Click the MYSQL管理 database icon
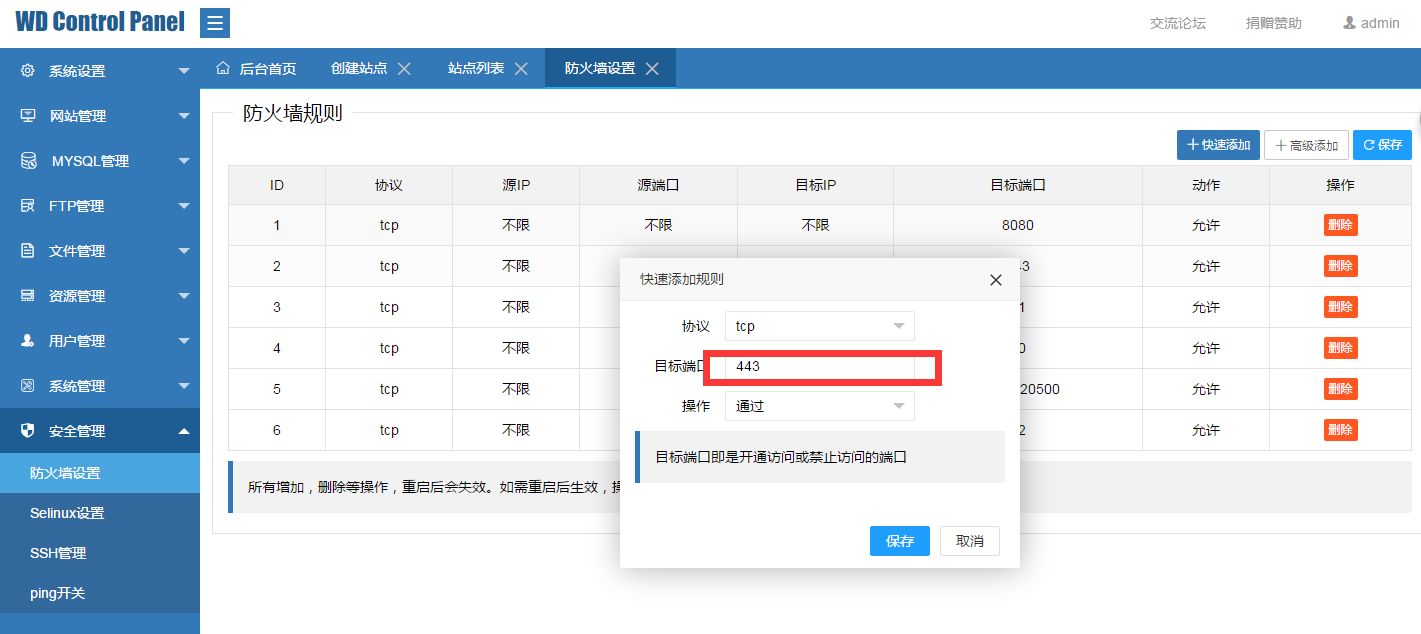This screenshot has height=634, width=1421. pos(29,160)
